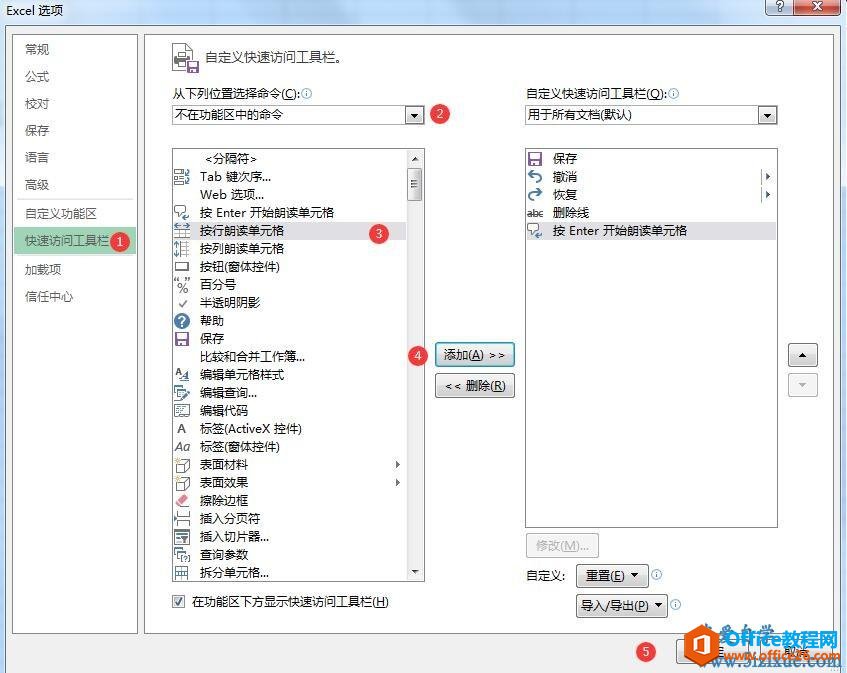Click the 添加 button to add command

click(x=475, y=354)
